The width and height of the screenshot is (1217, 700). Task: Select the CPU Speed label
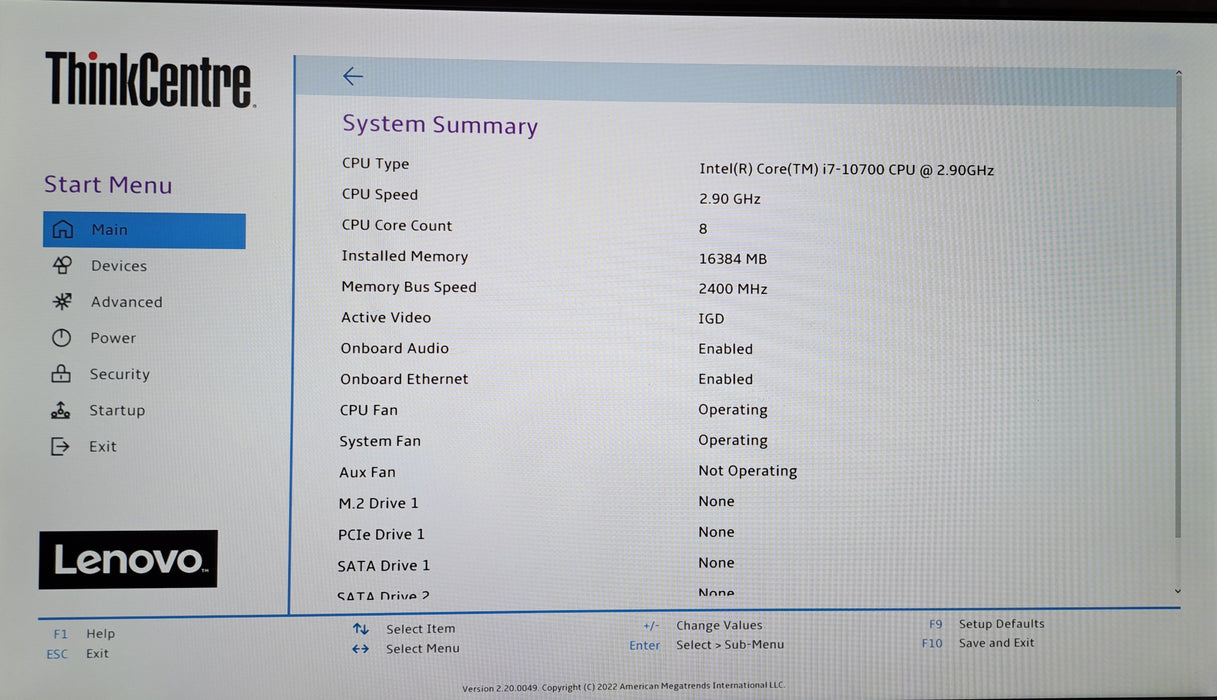click(380, 195)
